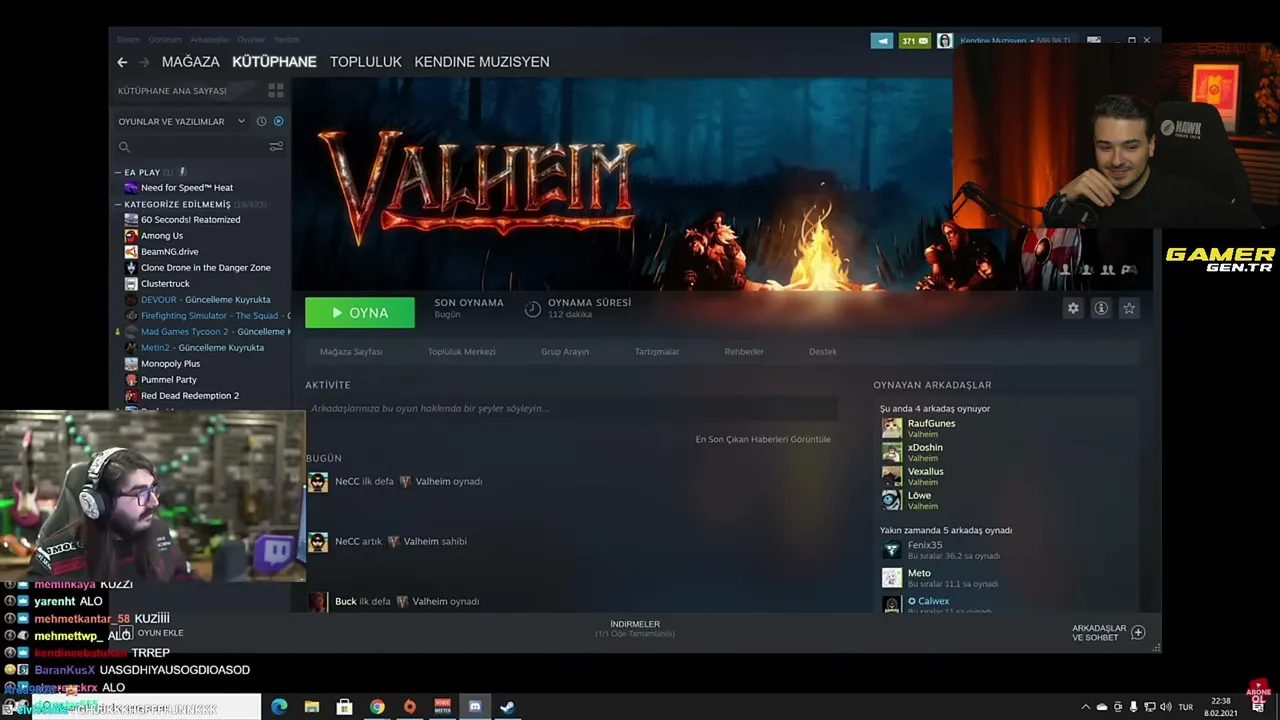Click the Meto friend avatar

coord(892,578)
